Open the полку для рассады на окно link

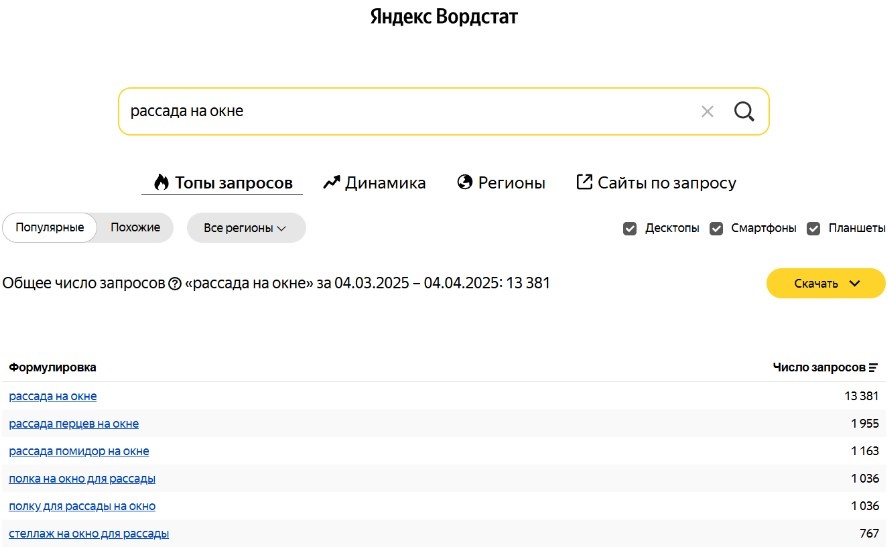[82, 506]
